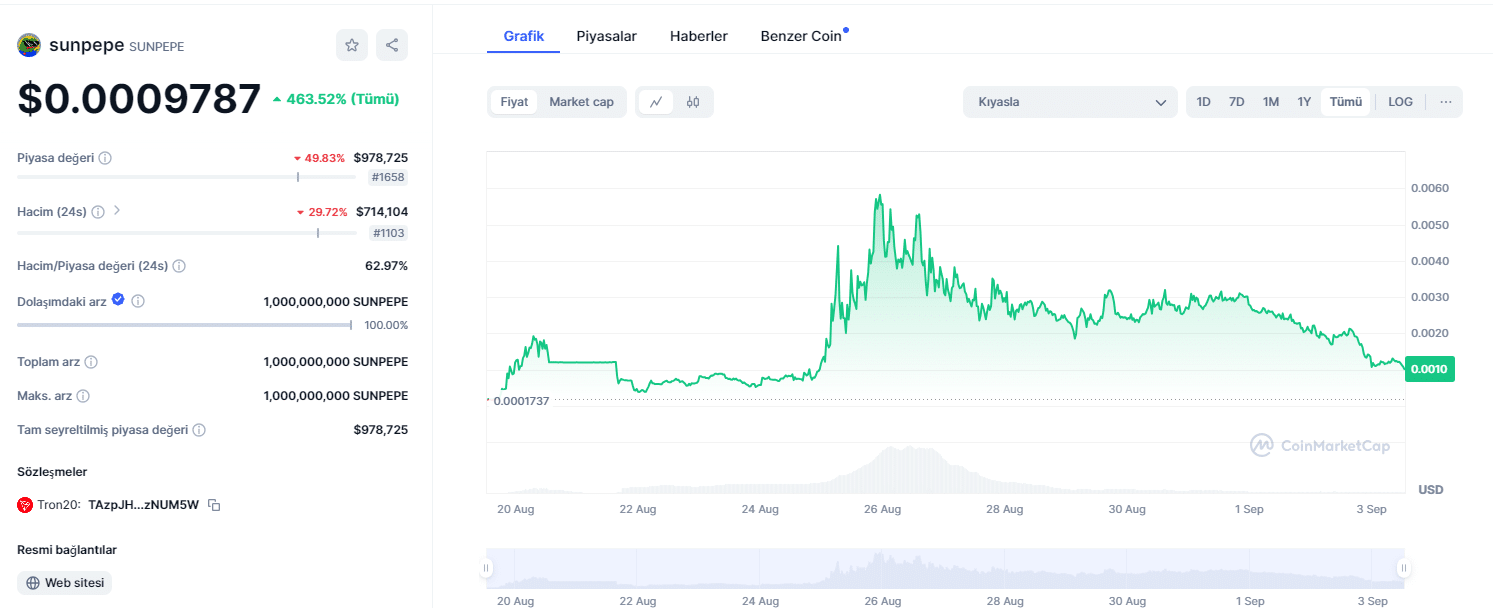Click the Web sitesi link button

pyautogui.click(x=65, y=583)
